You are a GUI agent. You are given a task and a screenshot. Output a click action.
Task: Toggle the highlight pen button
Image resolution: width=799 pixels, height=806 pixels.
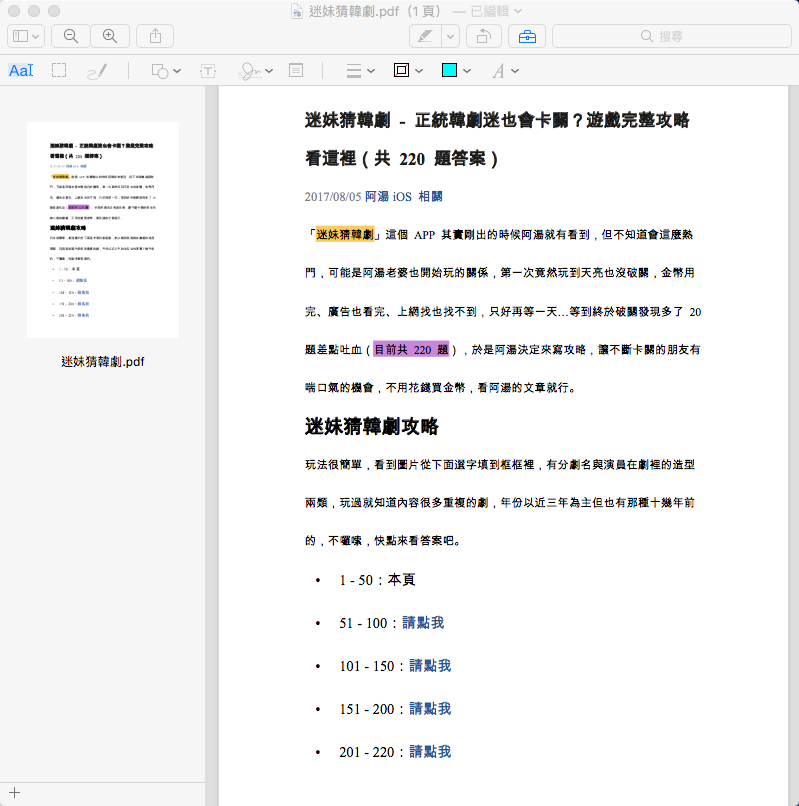coord(424,36)
